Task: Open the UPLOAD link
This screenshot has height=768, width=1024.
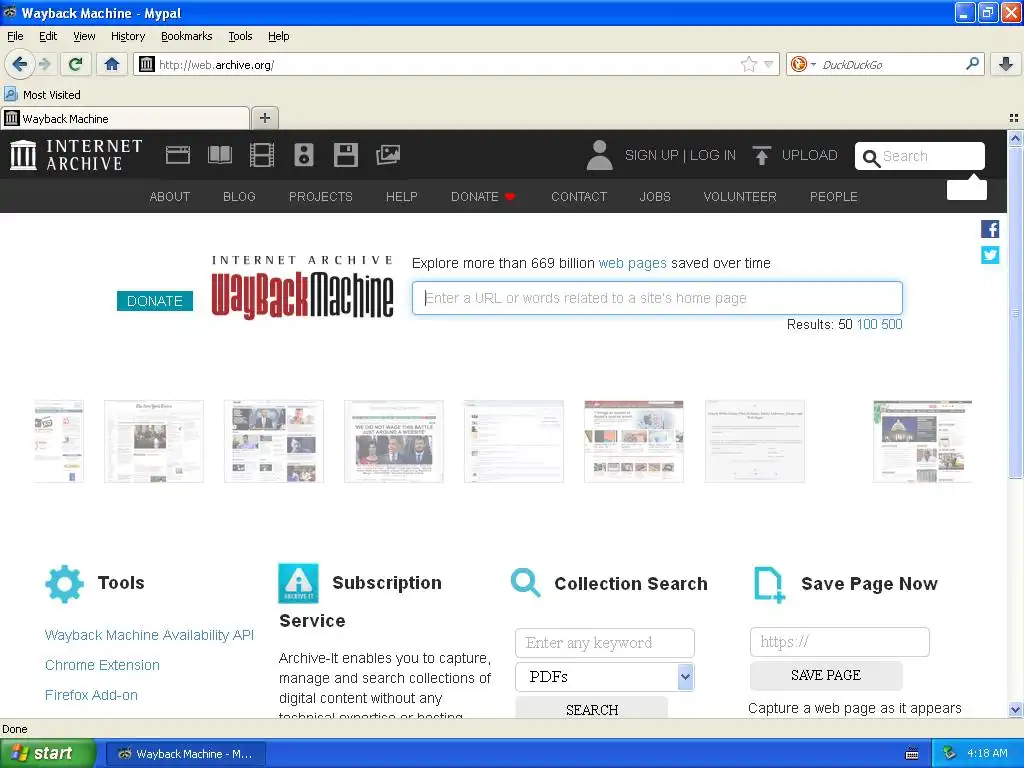Action: tap(810, 155)
